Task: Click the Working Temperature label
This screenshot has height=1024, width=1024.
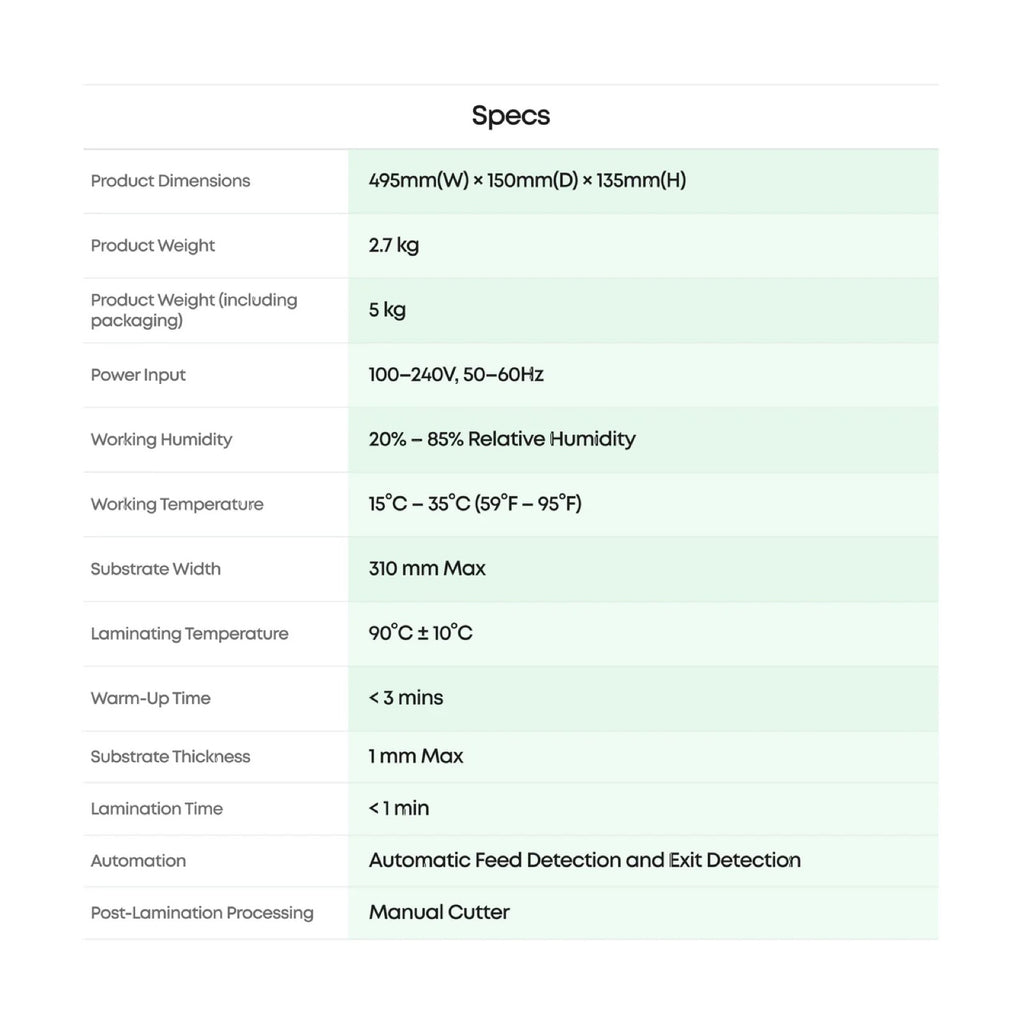Action: [177, 504]
